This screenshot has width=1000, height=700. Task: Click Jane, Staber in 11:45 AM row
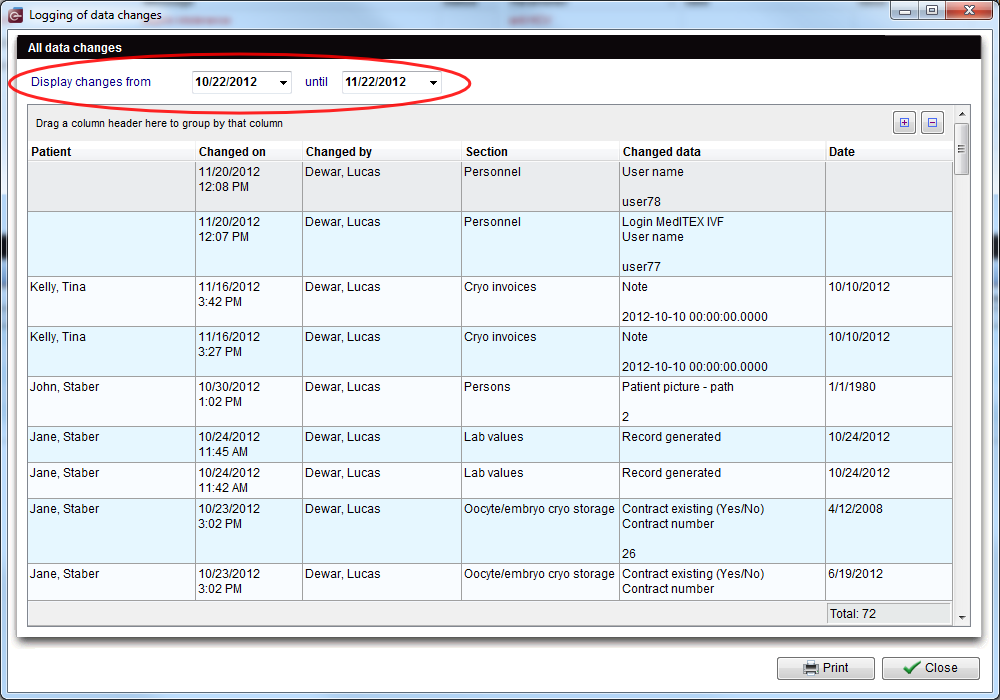pyautogui.click(x=64, y=437)
